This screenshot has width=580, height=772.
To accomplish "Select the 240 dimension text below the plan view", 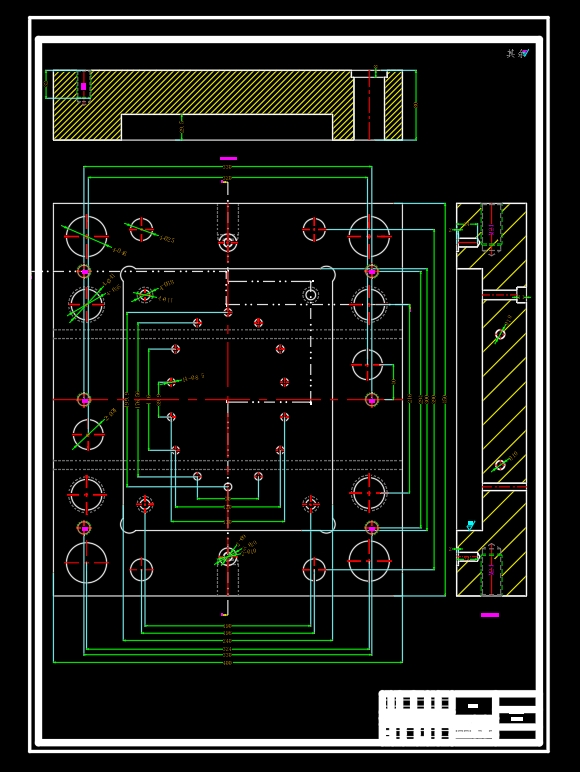I will coord(227,641).
